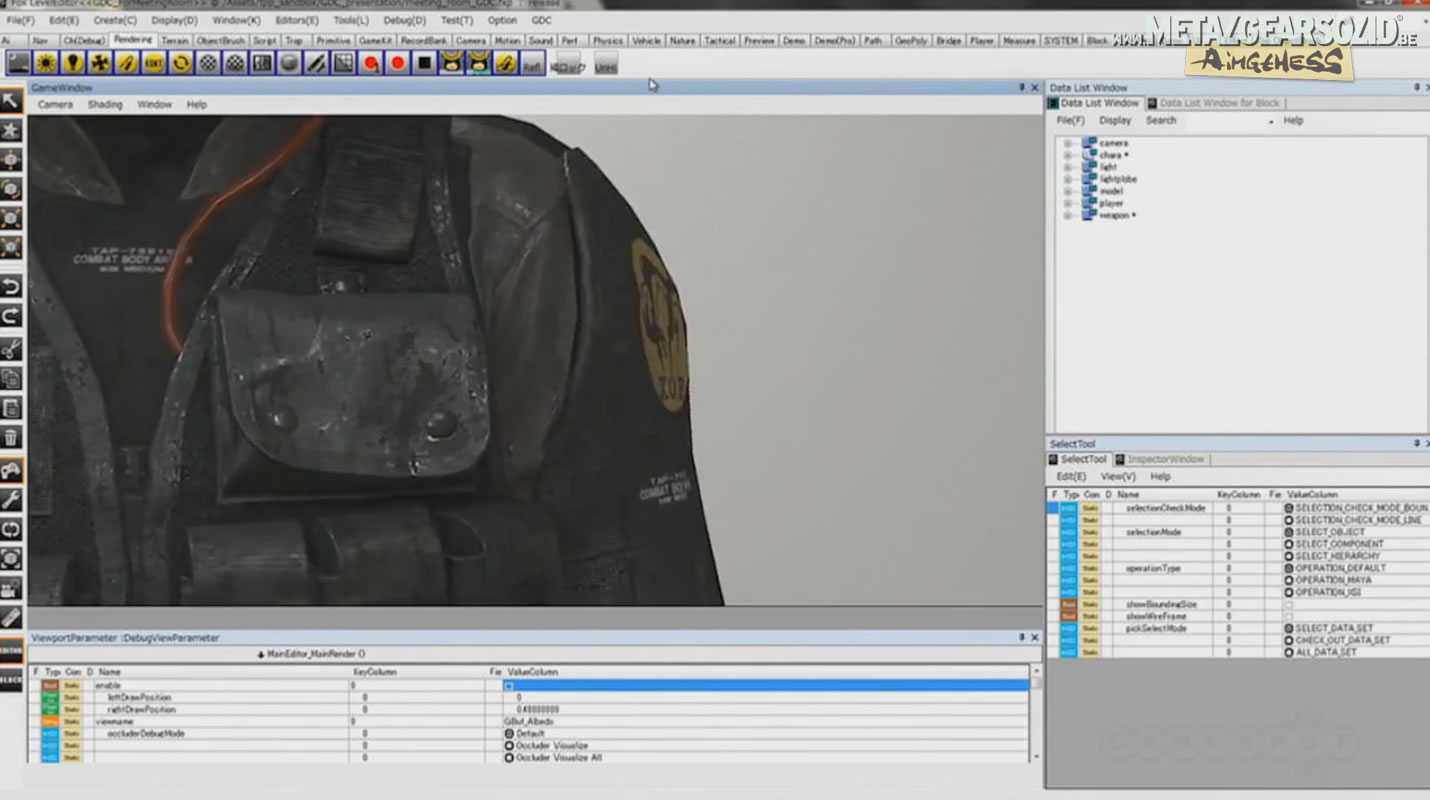
Task: Select the OPERATION_XSI radio option
Action: 1290,592
